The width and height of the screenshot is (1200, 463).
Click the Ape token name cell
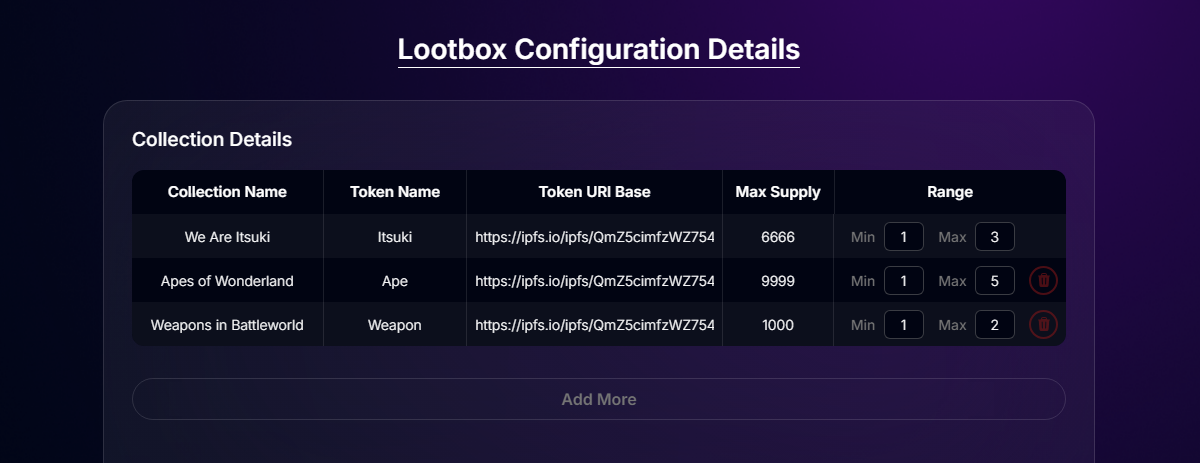point(395,281)
